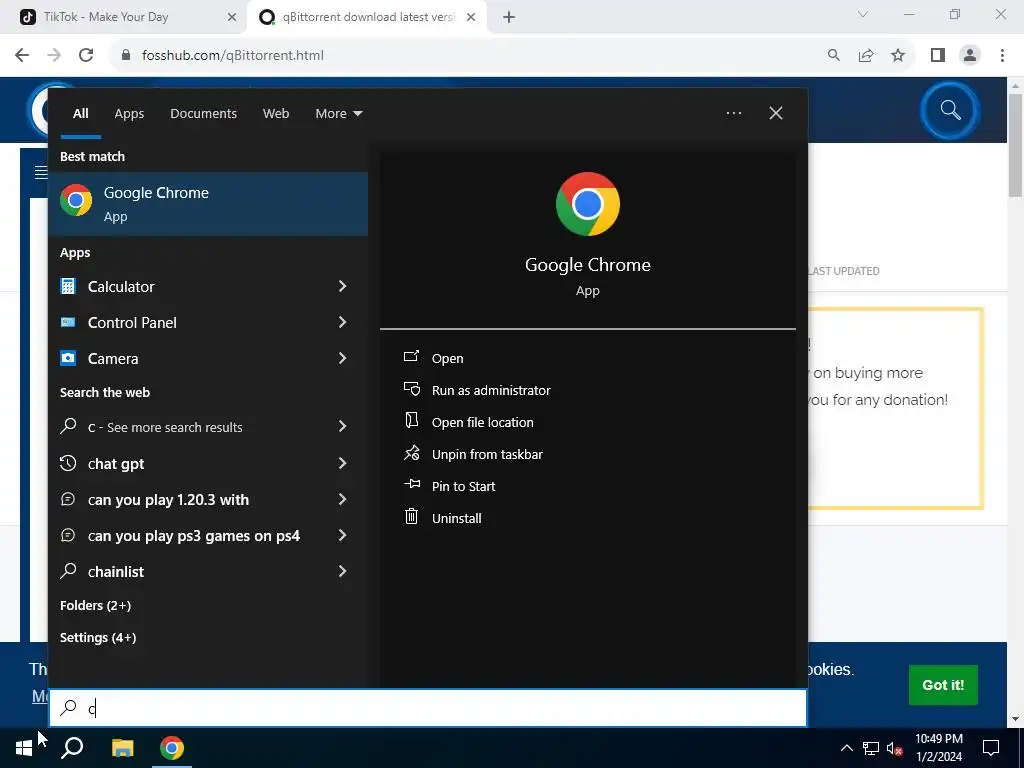Open a new Chrome tab
Image resolution: width=1024 pixels, height=768 pixels.
[x=509, y=18]
